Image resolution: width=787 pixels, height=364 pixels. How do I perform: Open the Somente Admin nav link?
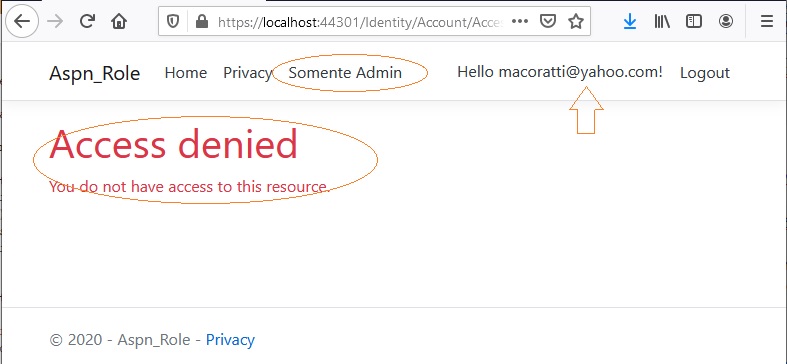pos(345,73)
